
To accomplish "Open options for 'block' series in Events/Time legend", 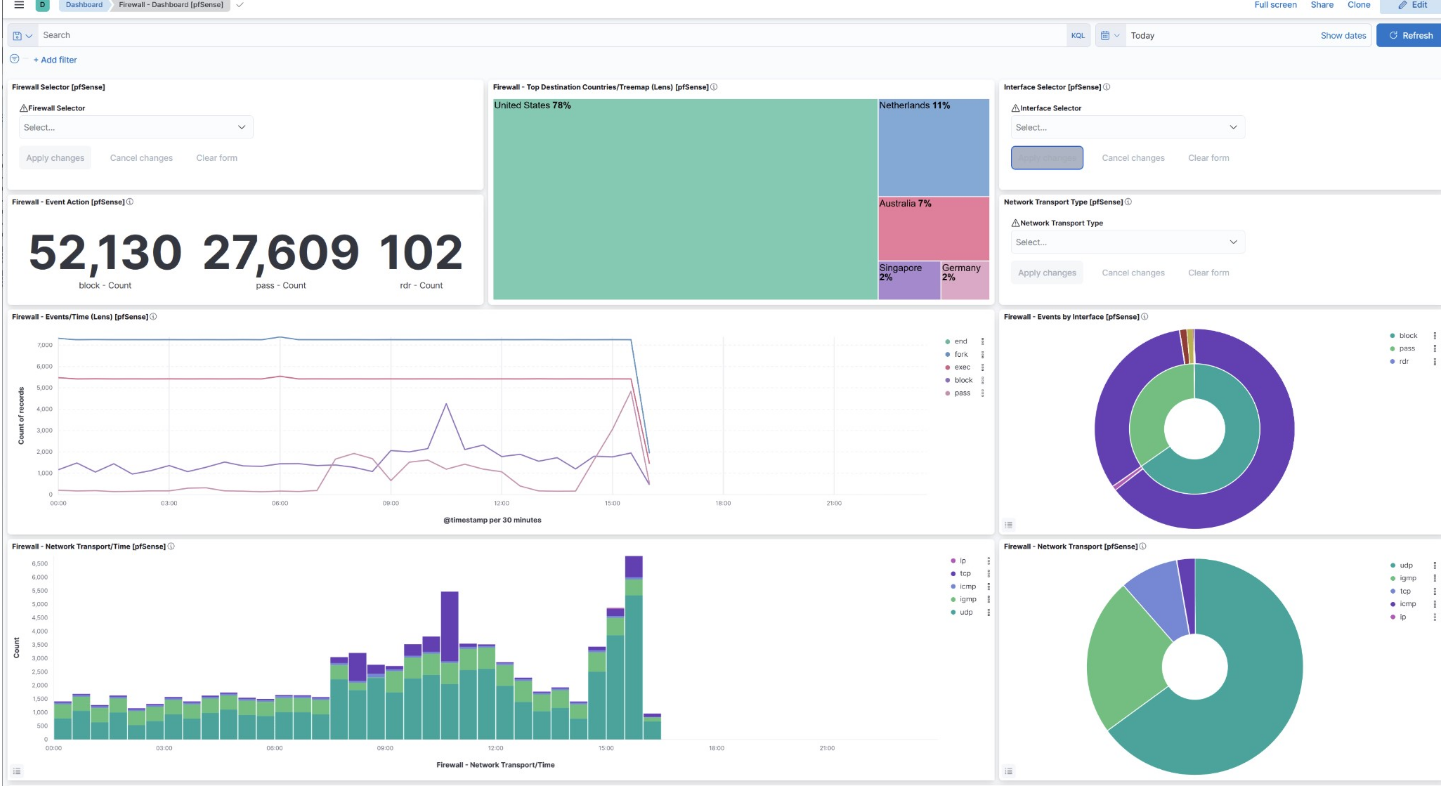I will (983, 380).
